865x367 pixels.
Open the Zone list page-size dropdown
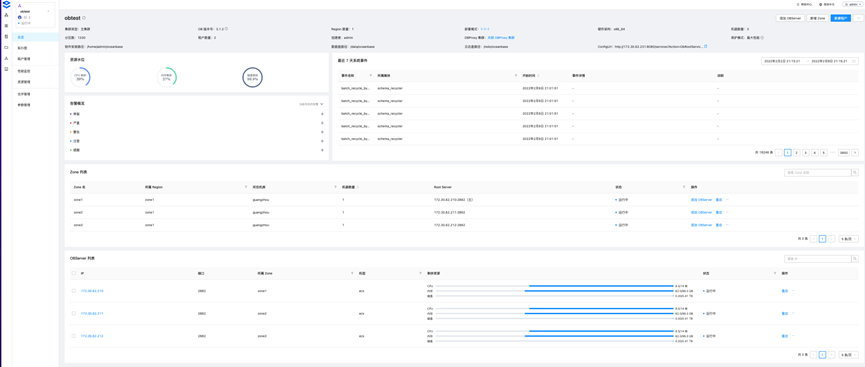(x=848, y=239)
